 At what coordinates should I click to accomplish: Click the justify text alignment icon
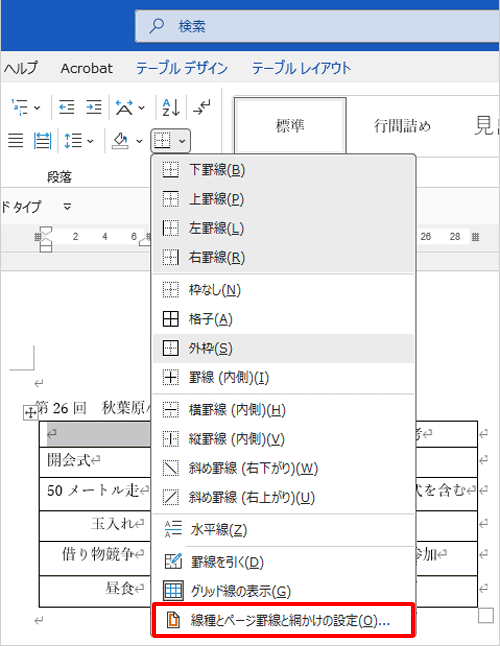(x=16, y=140)
